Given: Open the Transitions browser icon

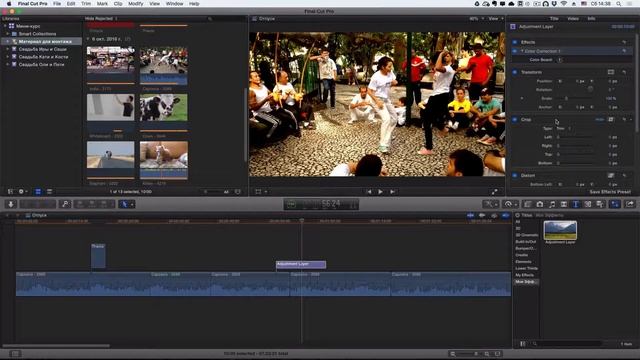Looking at the screenshot, I should point(564,204).
